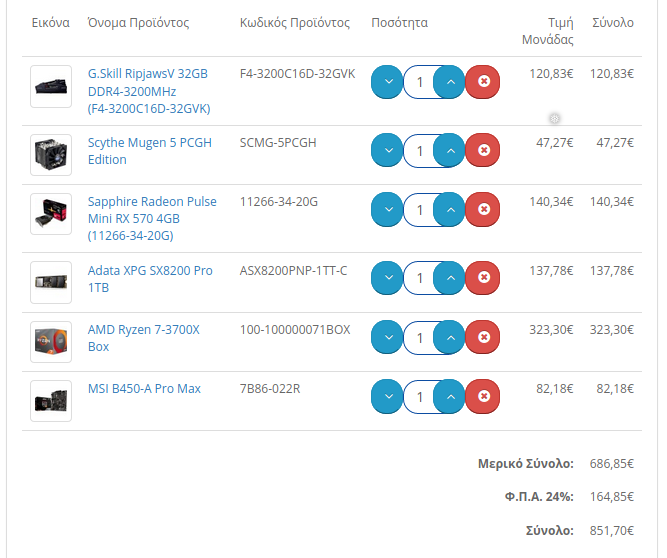The image size is (667, 558).
Task: Open AMD Ryzen 7-3700X Box link
Action: click(x=143, y=338)
